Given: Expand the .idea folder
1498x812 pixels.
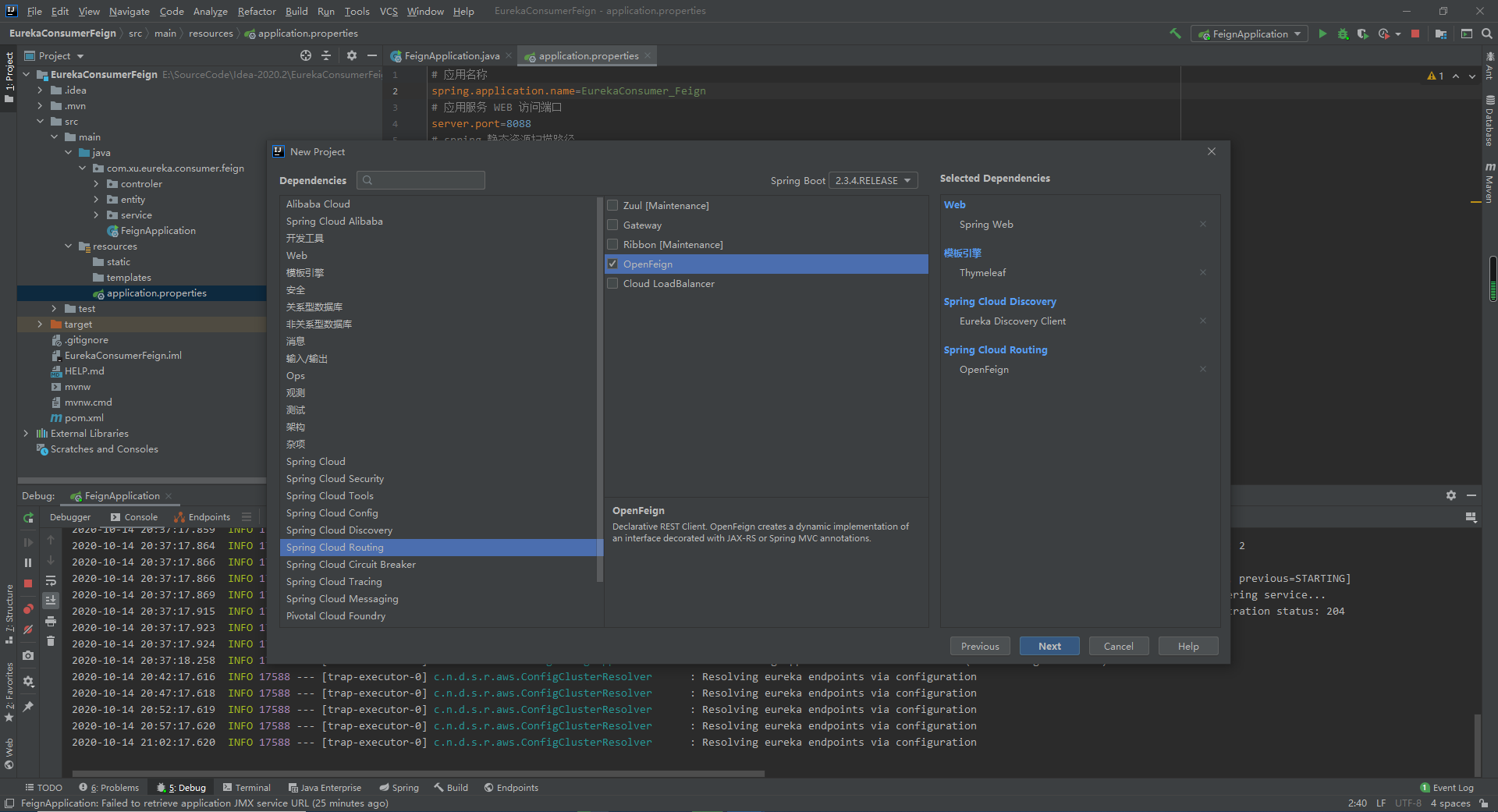Looking at the screenshot, I should click(x=40, y=90).
